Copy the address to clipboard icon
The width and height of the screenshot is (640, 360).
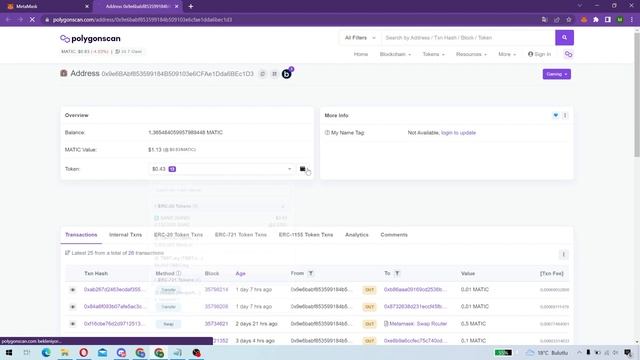click(x=262, y=74)
